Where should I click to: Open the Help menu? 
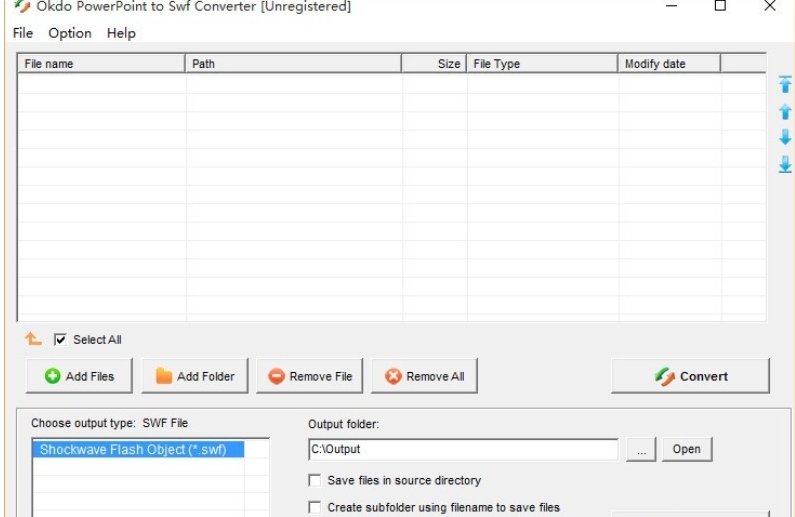[121, 33]
